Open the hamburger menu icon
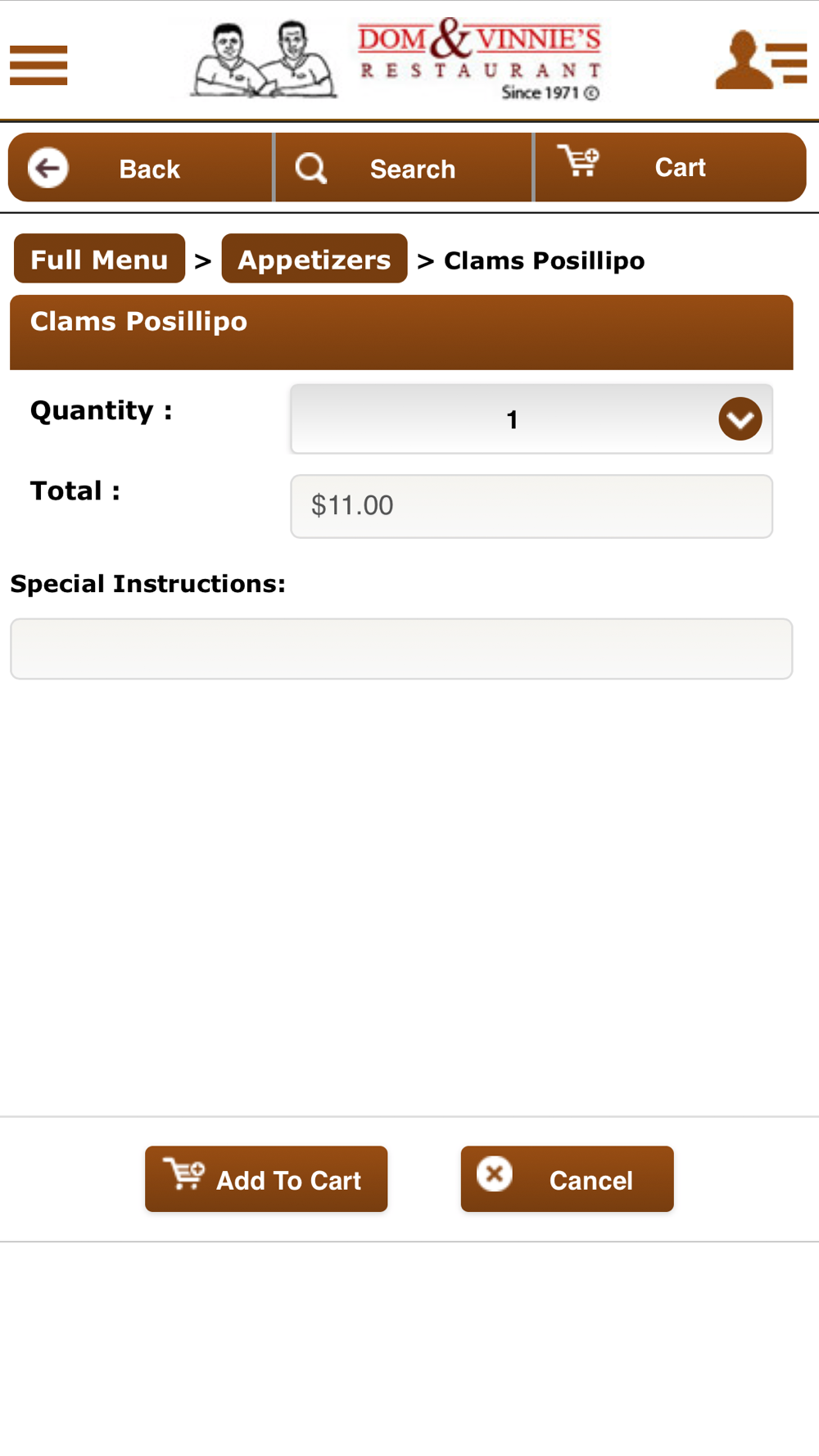The height and width of the screenshot is (1456, 819). pyautogui.click(x=38, y=65)
